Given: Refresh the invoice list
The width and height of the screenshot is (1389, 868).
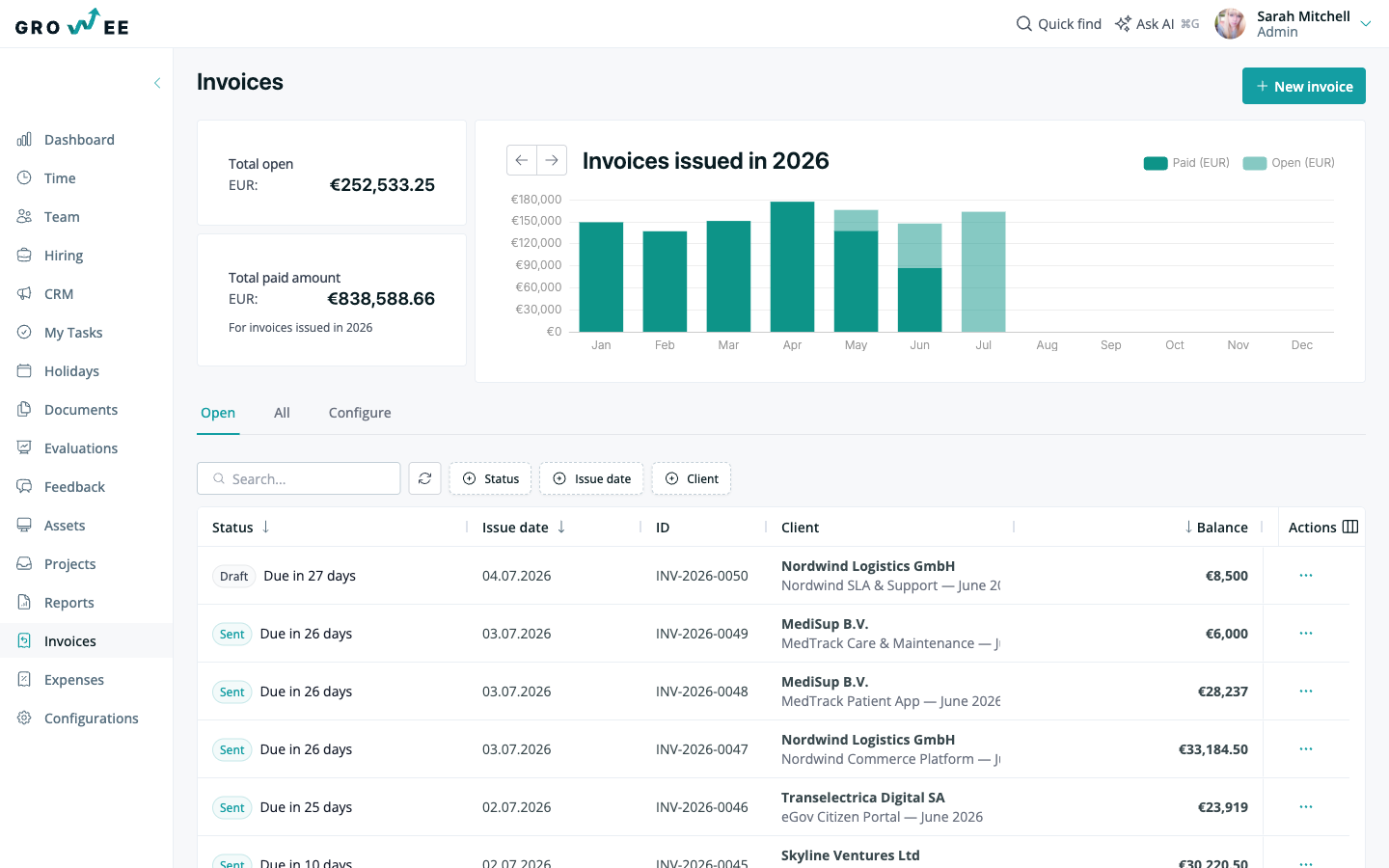Looking at the screenshot, I should (x=425, y=478).
